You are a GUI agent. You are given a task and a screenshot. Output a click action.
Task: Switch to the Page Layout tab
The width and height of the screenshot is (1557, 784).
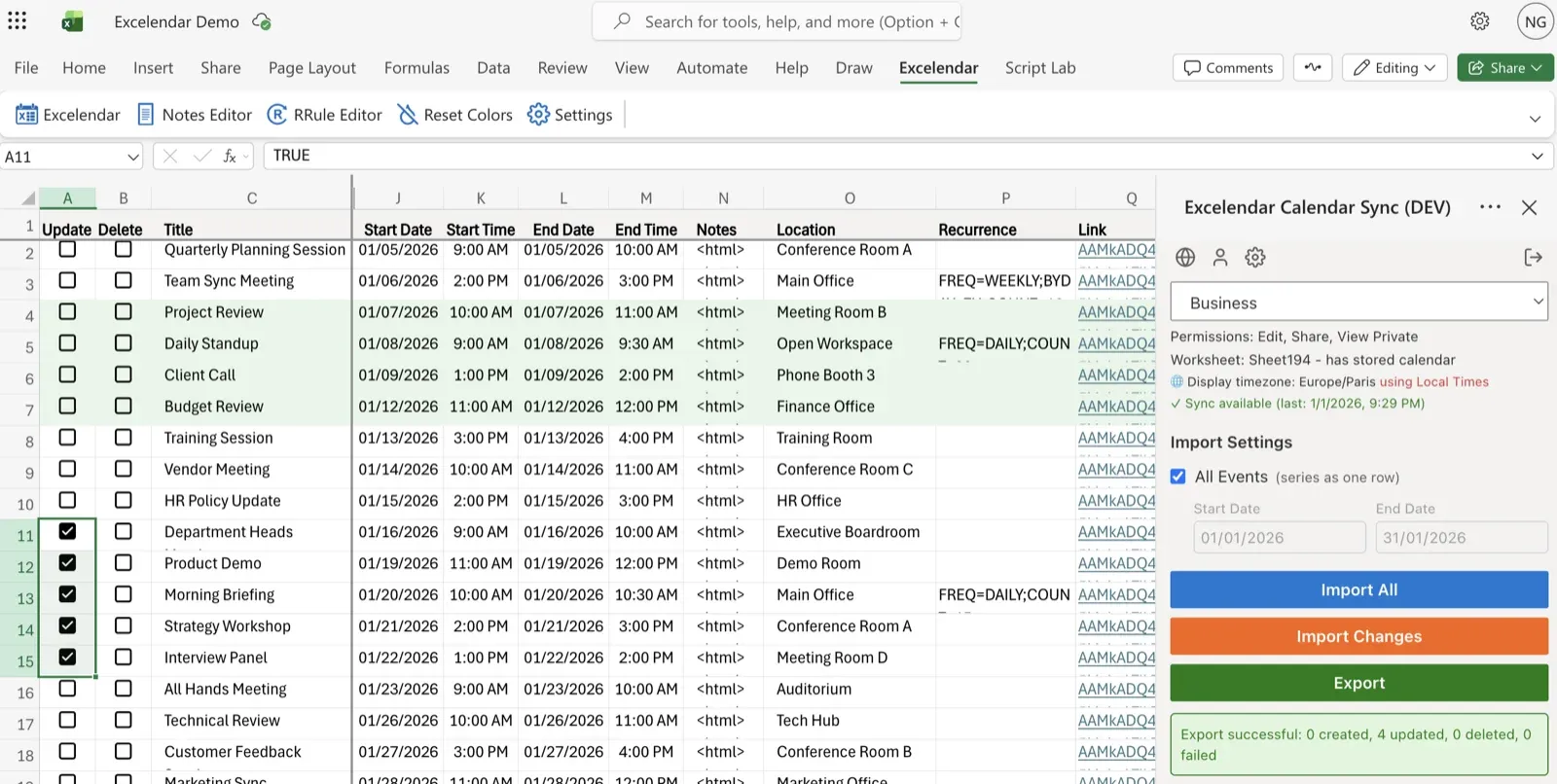click(312, 67)
